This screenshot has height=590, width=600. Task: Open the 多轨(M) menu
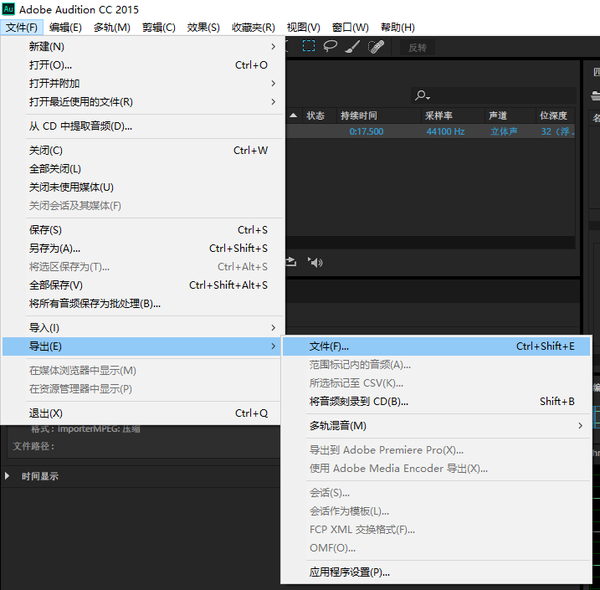[112, 28]
